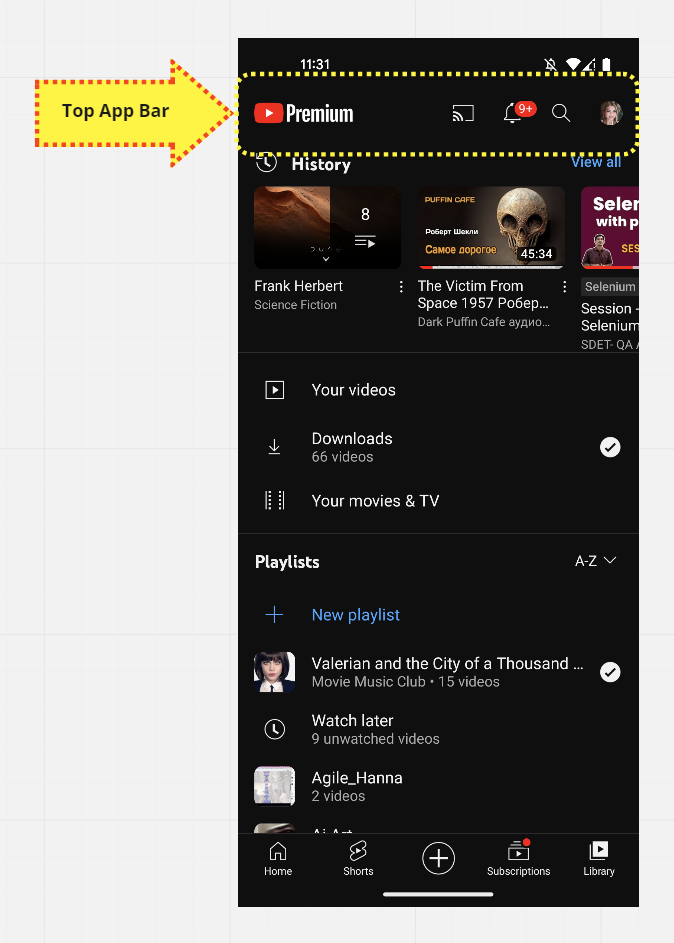Tap the Downloads completed checkmark

coord(610,447)
